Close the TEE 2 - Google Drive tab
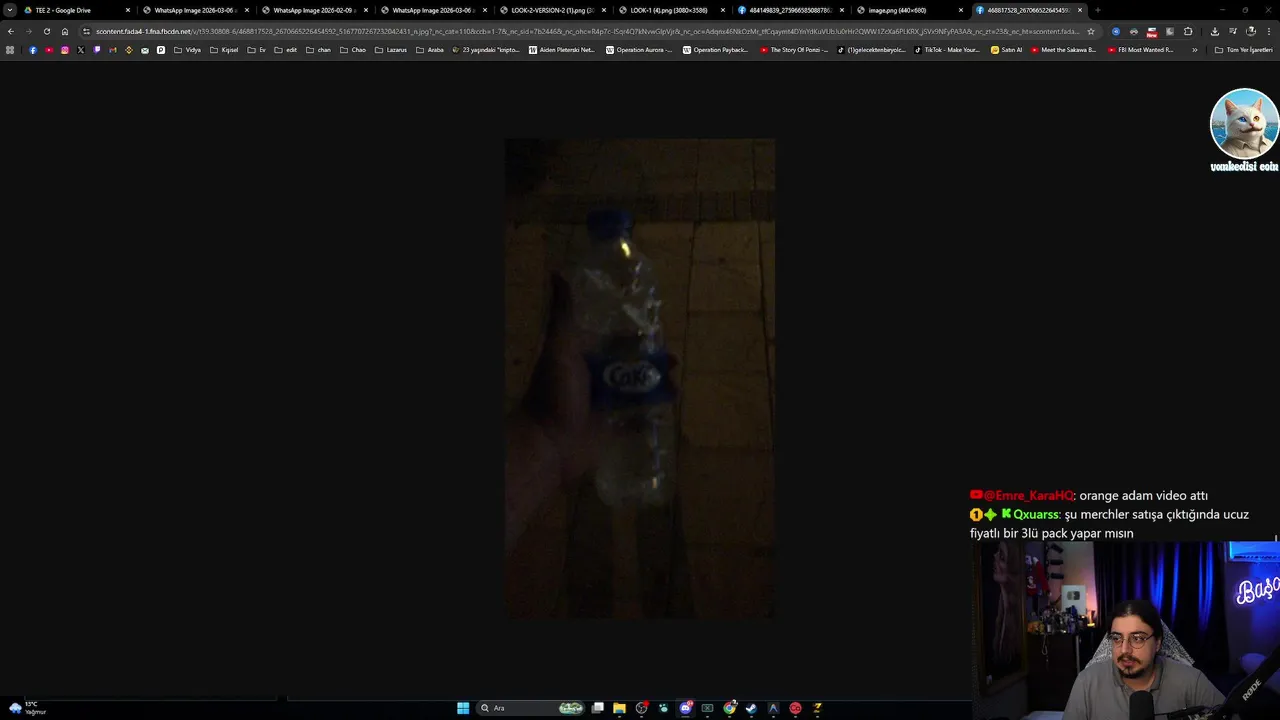The height and width of the screenshot is (720, 1280). [x=128, y=10]
